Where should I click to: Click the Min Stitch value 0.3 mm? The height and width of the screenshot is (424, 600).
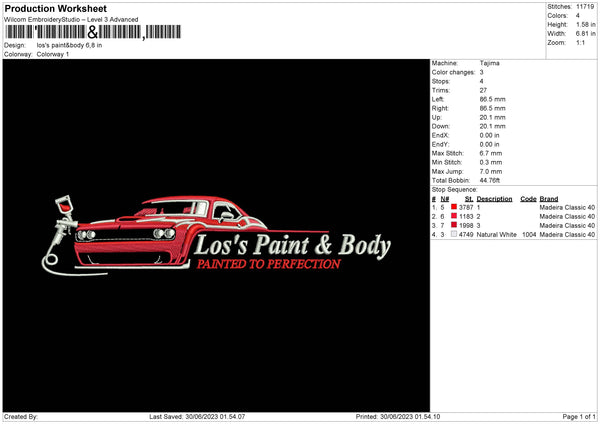click(x=491, y=162)
